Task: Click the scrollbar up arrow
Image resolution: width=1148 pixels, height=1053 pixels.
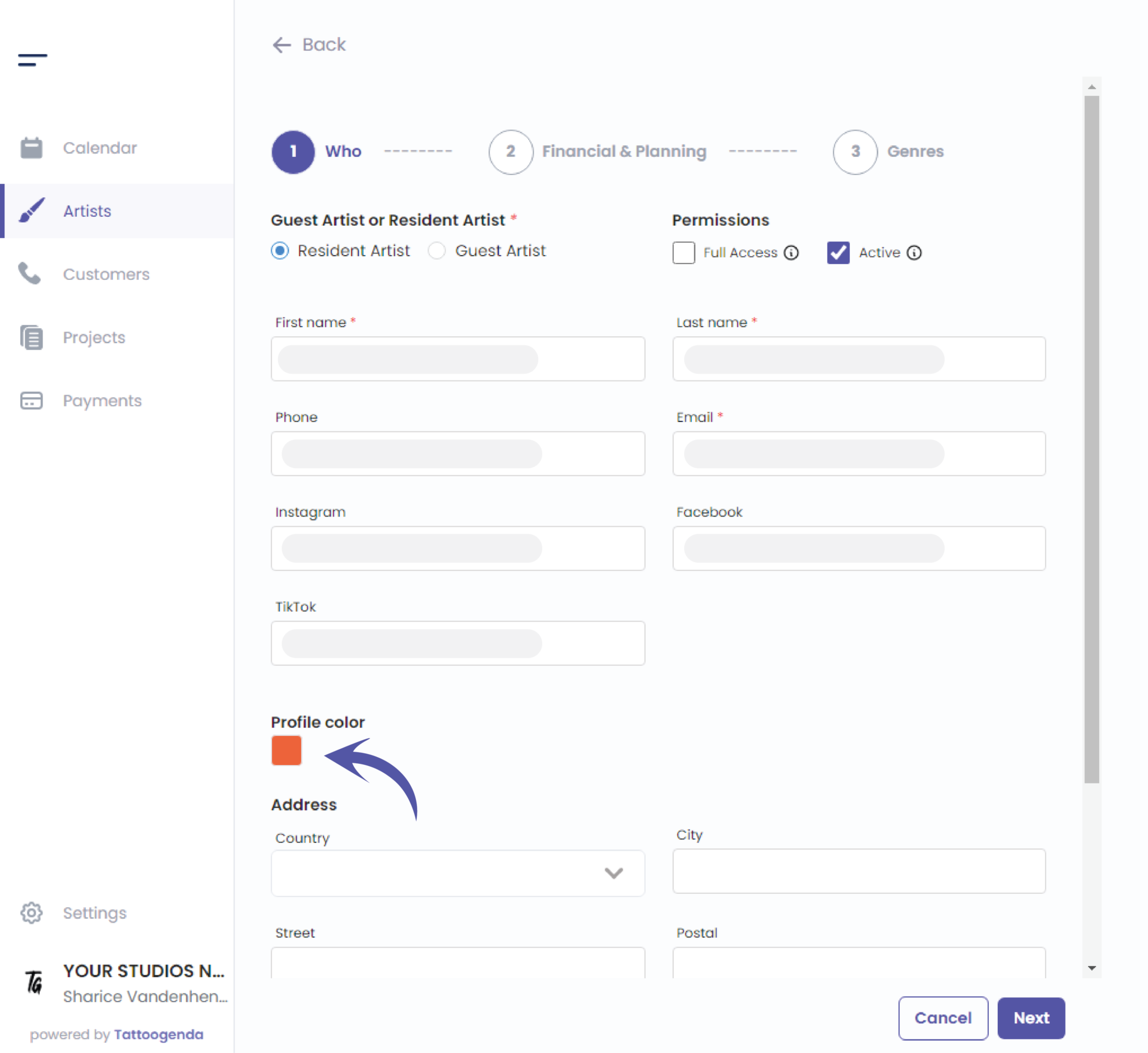Action: click(1091, 87)
